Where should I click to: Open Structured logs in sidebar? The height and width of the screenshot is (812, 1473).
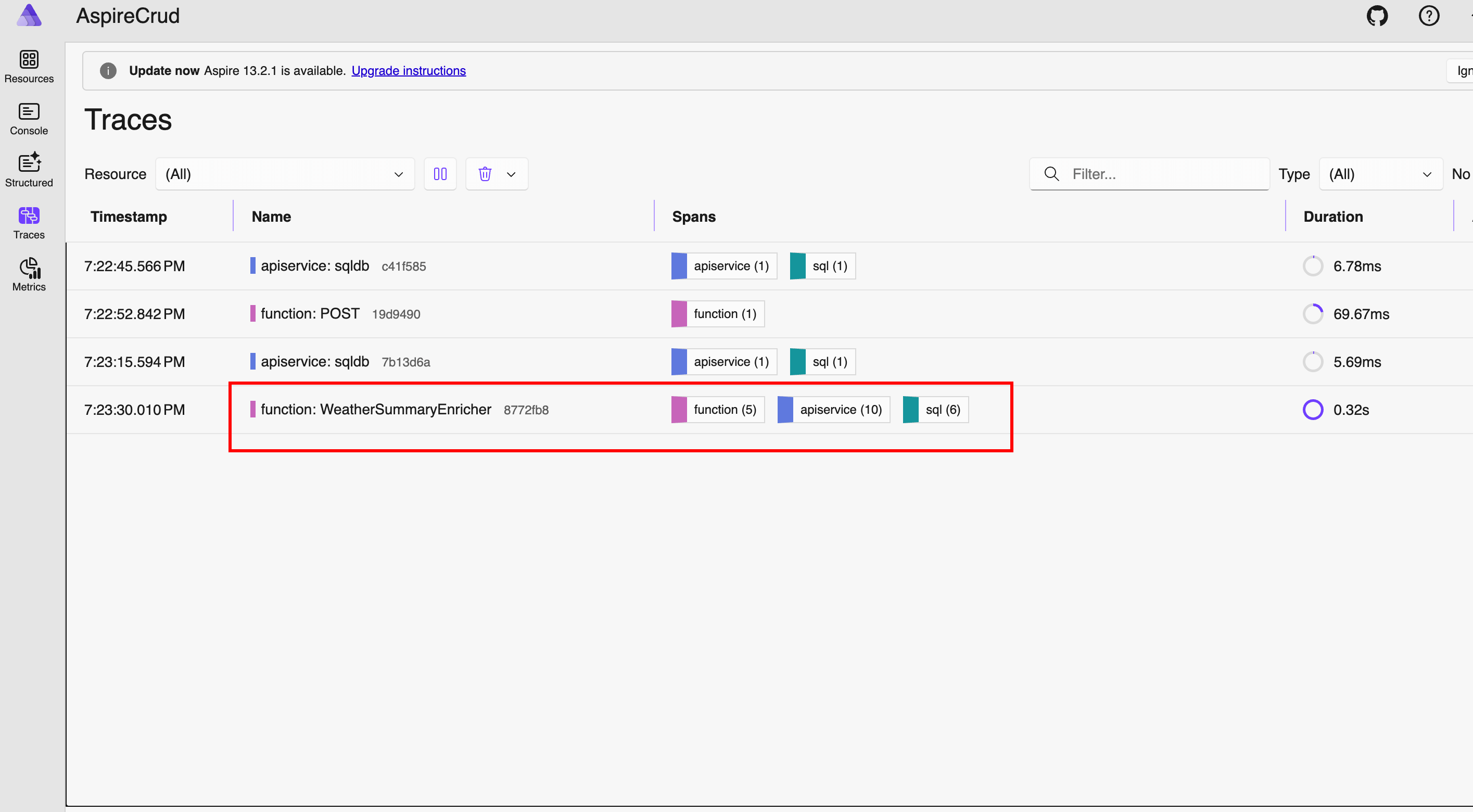coord(29,164)
